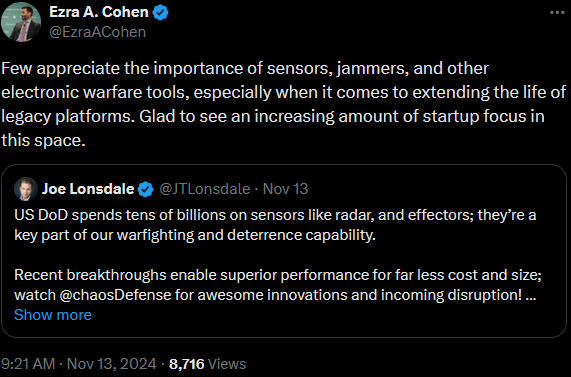View the 8,716 Views count

click(x=208, y=364)
